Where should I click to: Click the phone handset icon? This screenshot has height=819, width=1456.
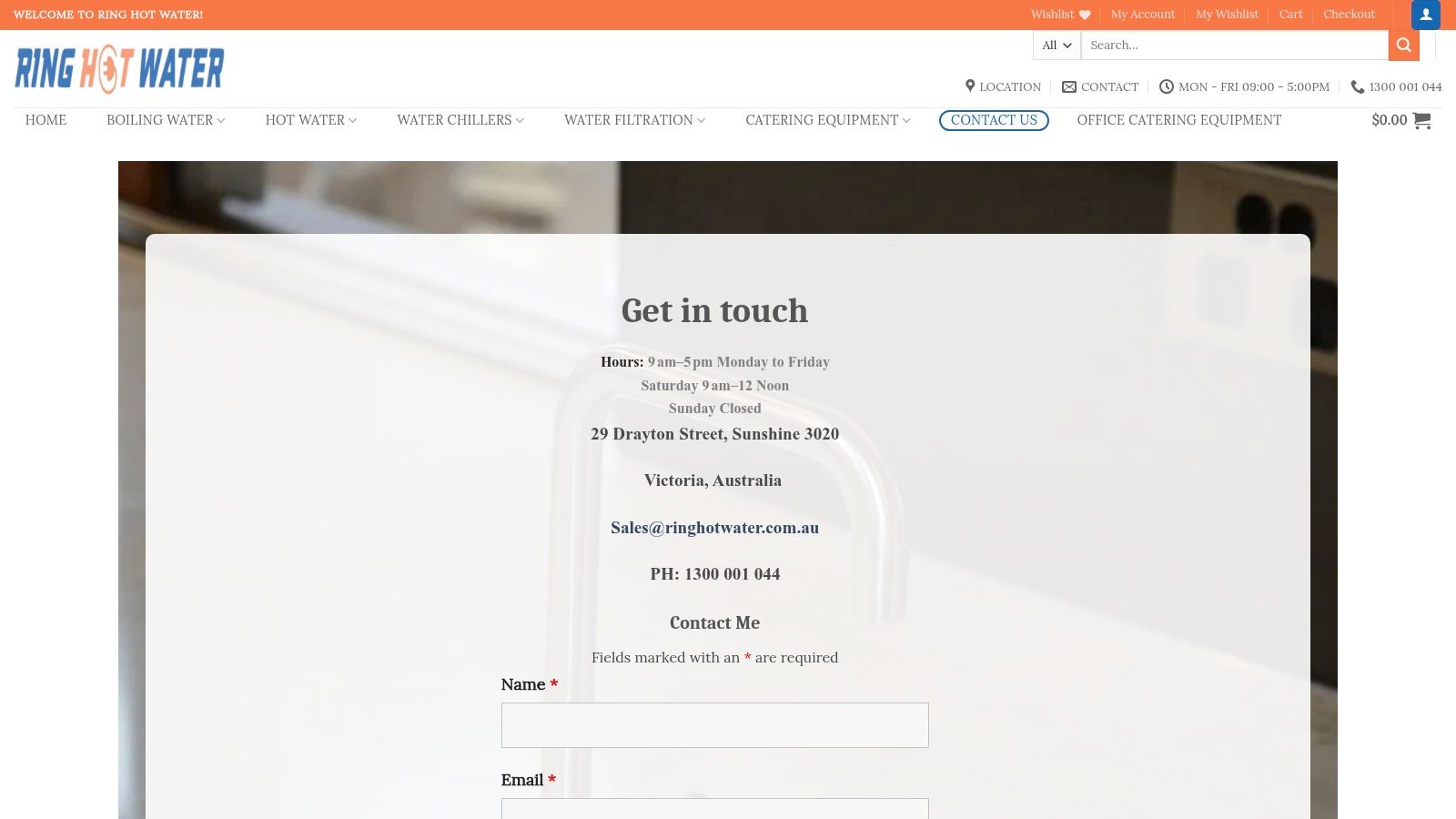tap(1358, 86)
